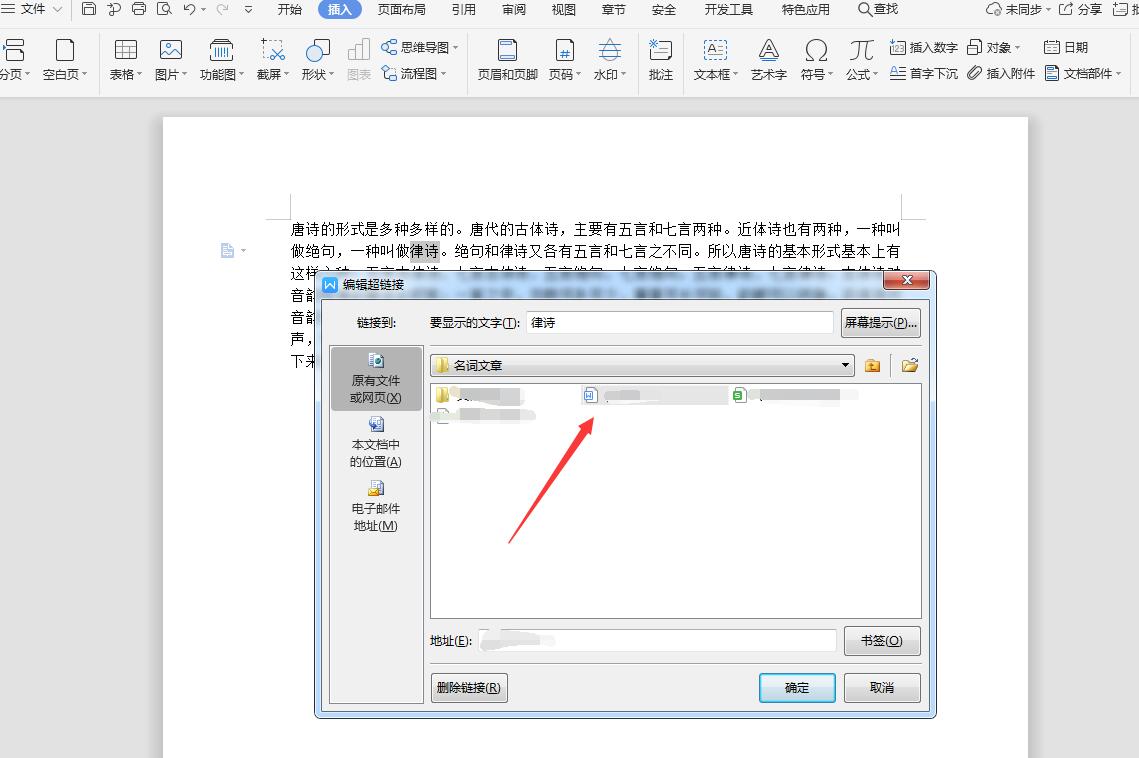
Task: Open the unsynced (未同步) dropdown
Action: pyautogui.click(x=1018, y=9)
